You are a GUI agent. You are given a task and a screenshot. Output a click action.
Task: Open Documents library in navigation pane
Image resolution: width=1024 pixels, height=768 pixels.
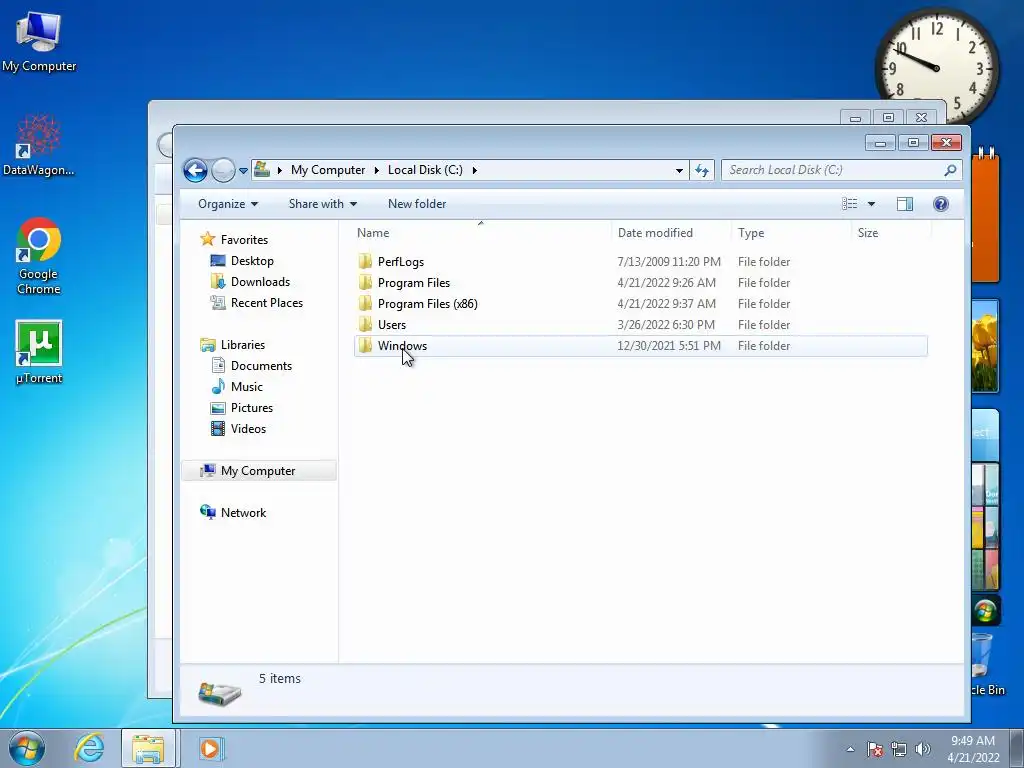[261, 366]
